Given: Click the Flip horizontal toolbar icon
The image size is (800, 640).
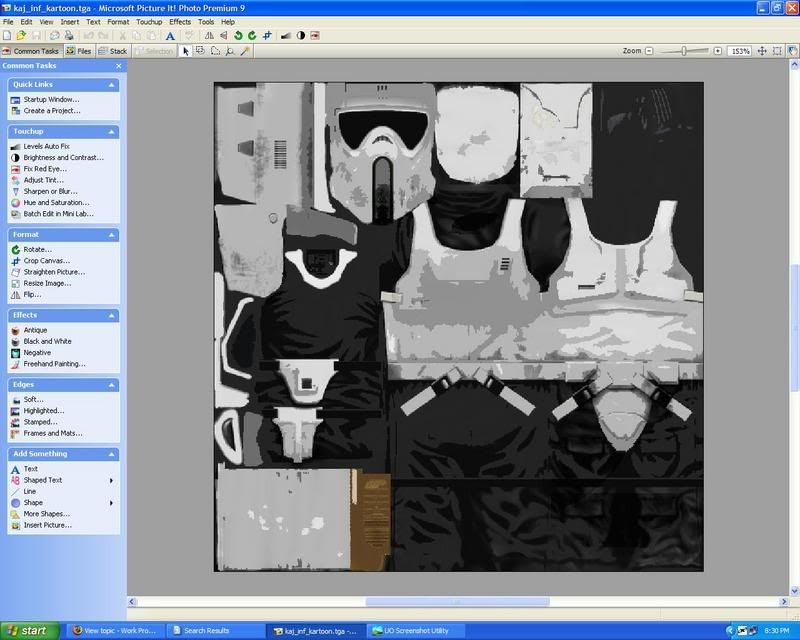Looking at the screenshot, I should pyautogui.click(x=209, y=36).
